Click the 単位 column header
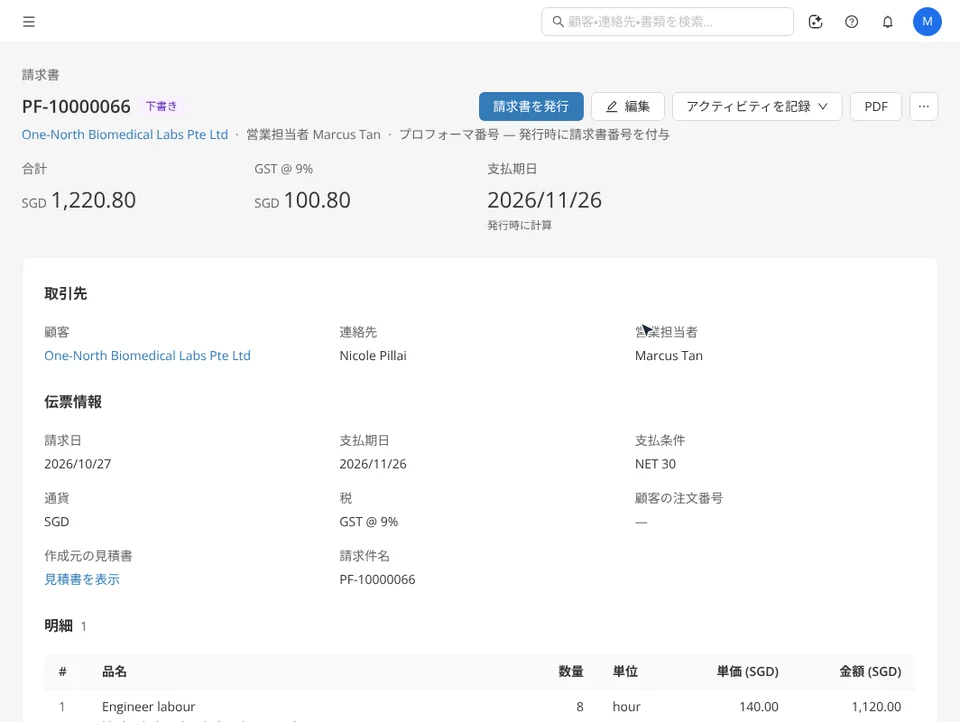The image size is (960, 722). coord(625,672)
